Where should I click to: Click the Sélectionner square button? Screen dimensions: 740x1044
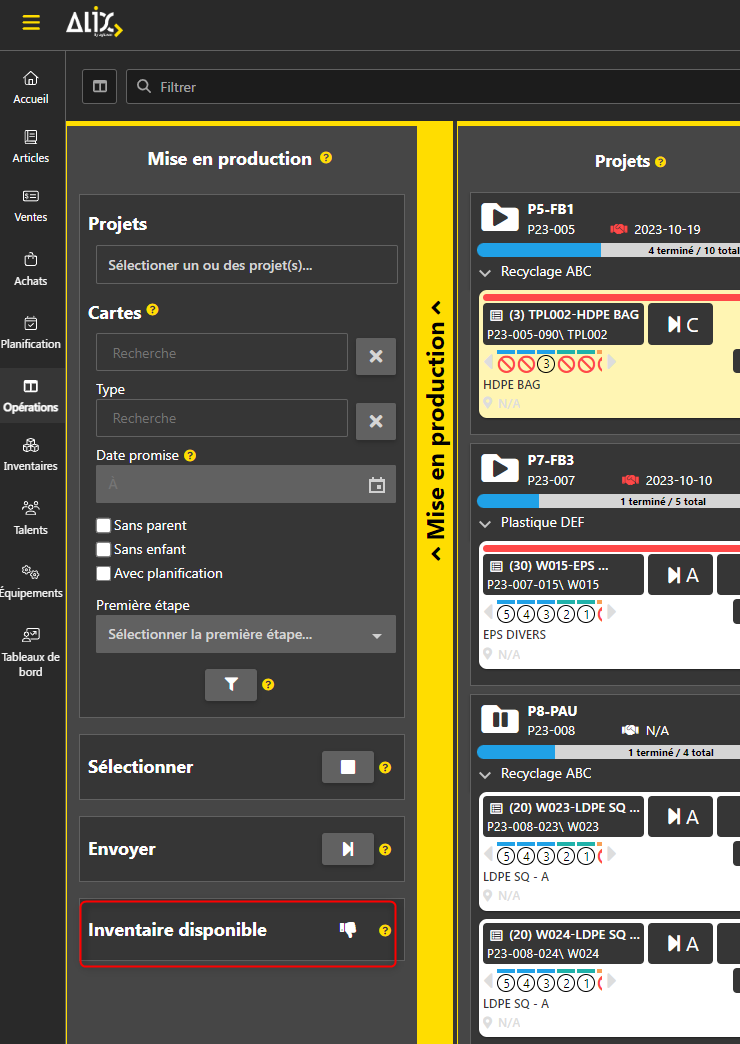pyautogui.click(x=347, y=767)
